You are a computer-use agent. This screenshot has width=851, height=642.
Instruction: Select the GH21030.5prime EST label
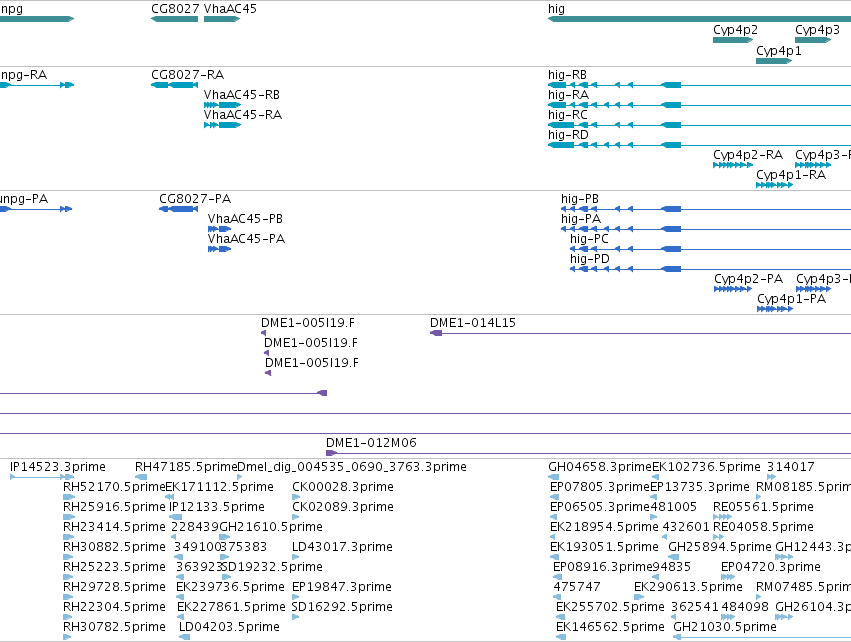725,628
